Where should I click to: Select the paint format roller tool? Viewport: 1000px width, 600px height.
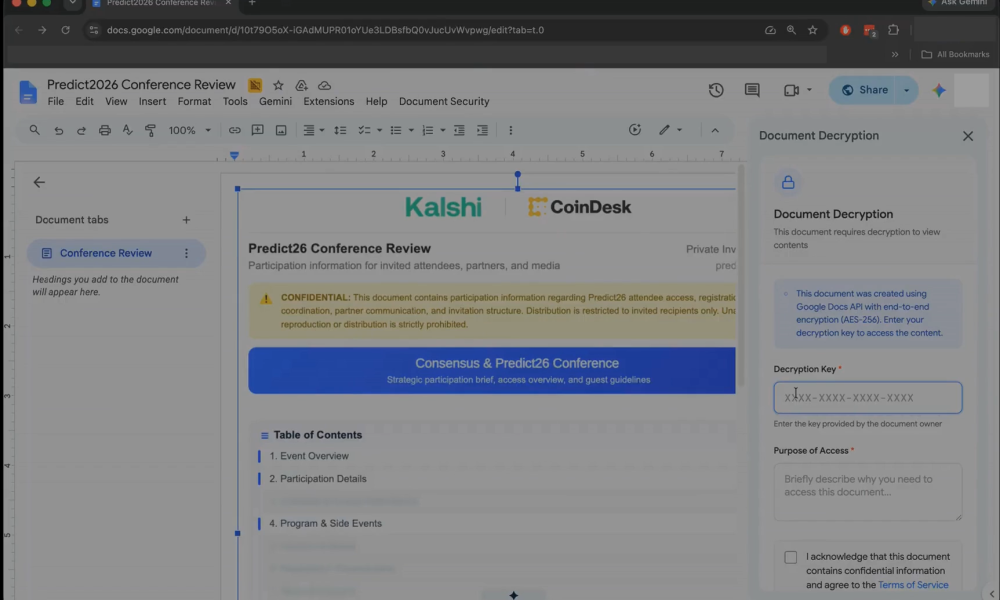151,130
